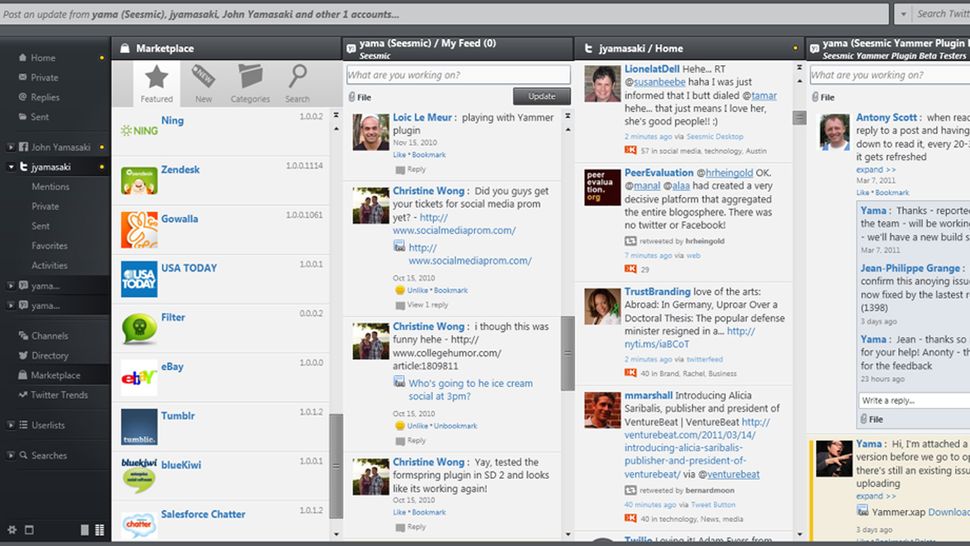
Task: Expand the second yama... Yammer account
Action: coord(11,305)
